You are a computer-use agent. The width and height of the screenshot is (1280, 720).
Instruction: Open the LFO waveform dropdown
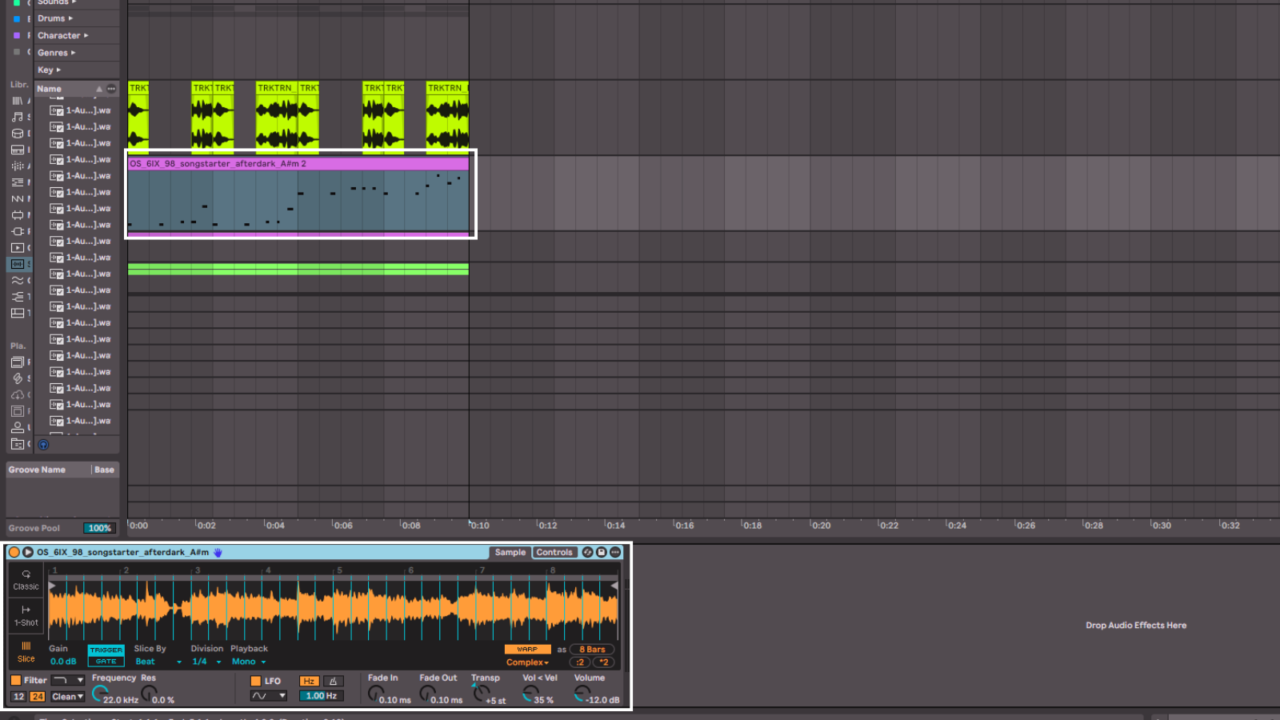268,696
